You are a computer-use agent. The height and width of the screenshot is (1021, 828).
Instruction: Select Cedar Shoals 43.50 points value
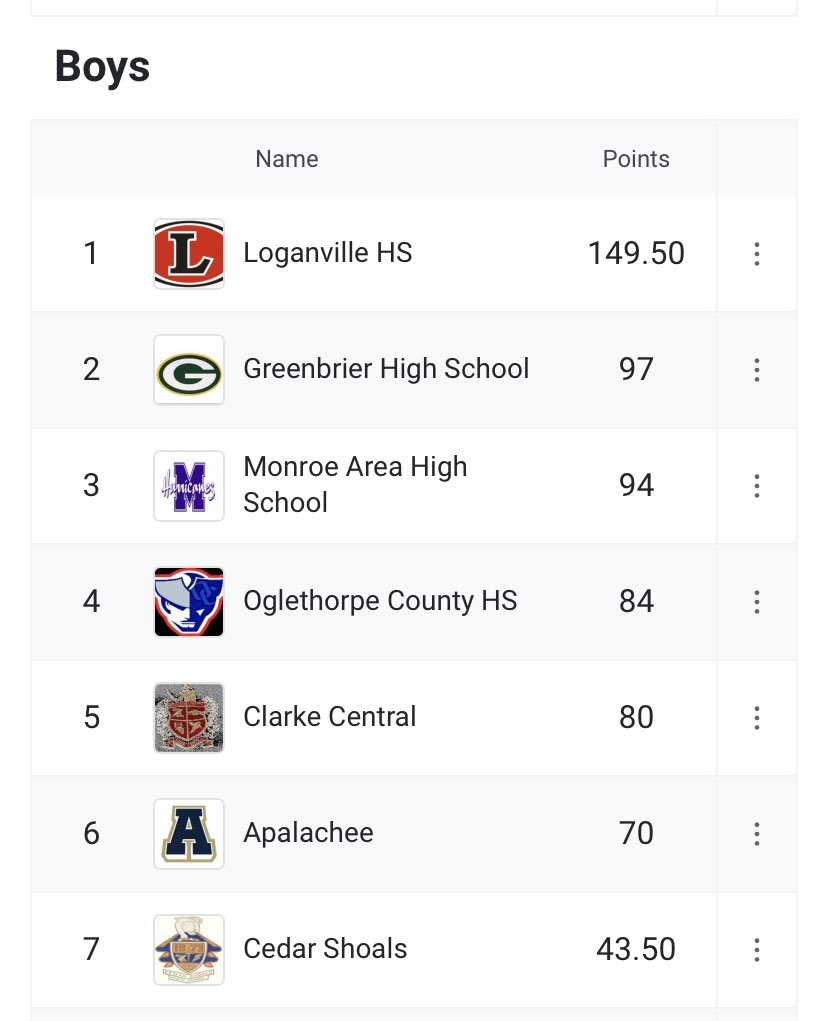(636, 949)
